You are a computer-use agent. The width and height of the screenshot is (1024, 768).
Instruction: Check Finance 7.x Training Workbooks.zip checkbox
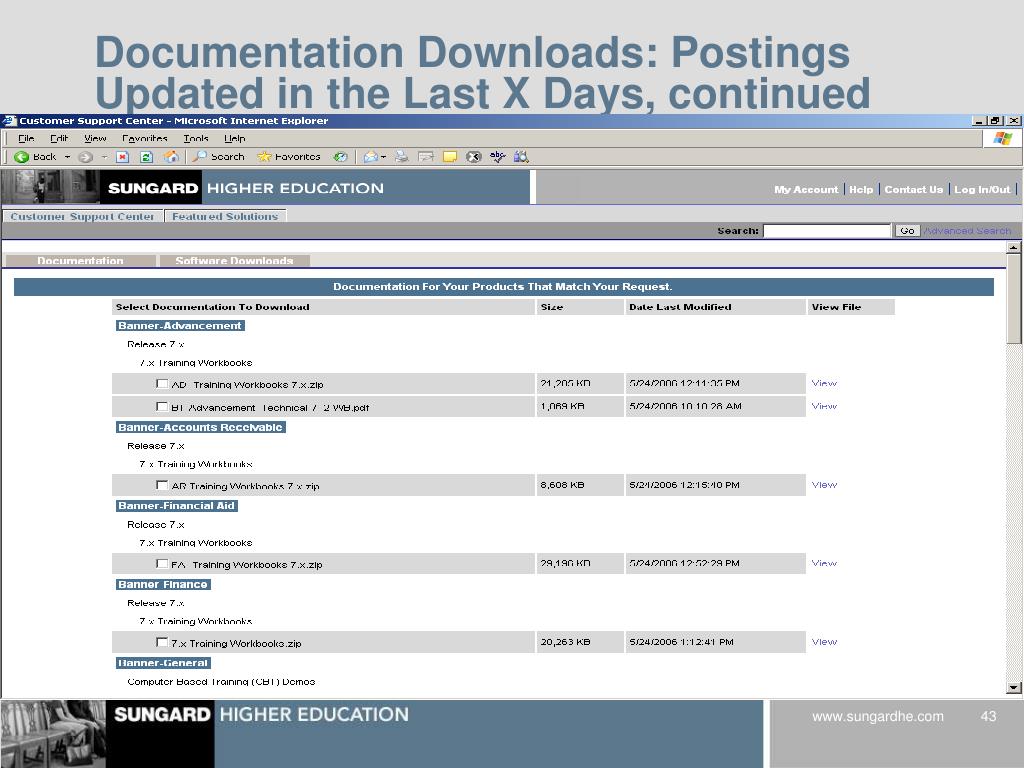click(x=162, y=642)
